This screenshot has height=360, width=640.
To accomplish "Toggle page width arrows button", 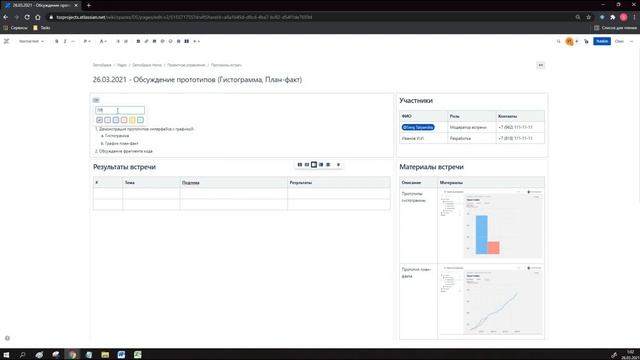I will click(x=540, y=65).
